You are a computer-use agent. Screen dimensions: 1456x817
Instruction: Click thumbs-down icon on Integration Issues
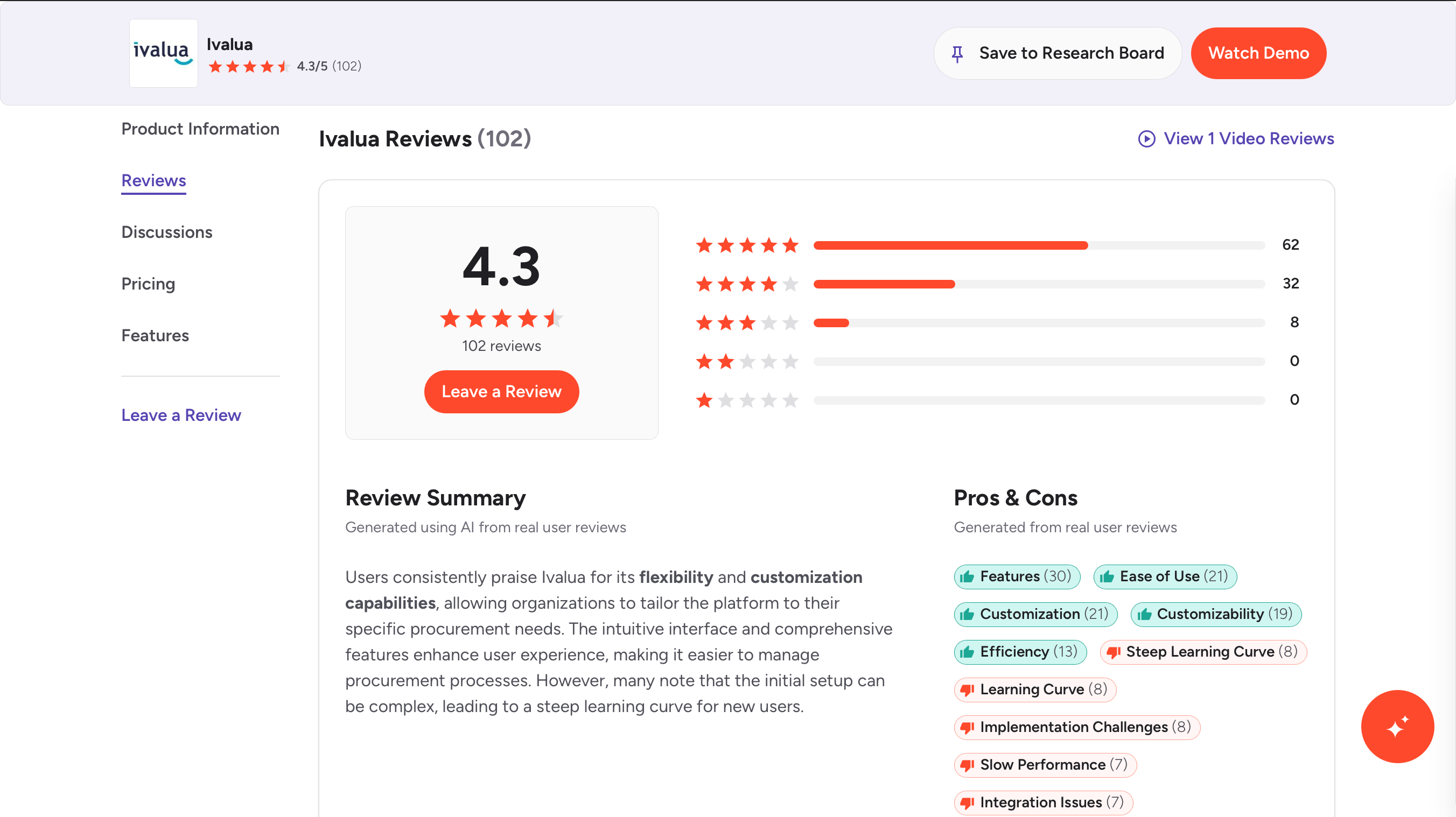coord(967,804)
